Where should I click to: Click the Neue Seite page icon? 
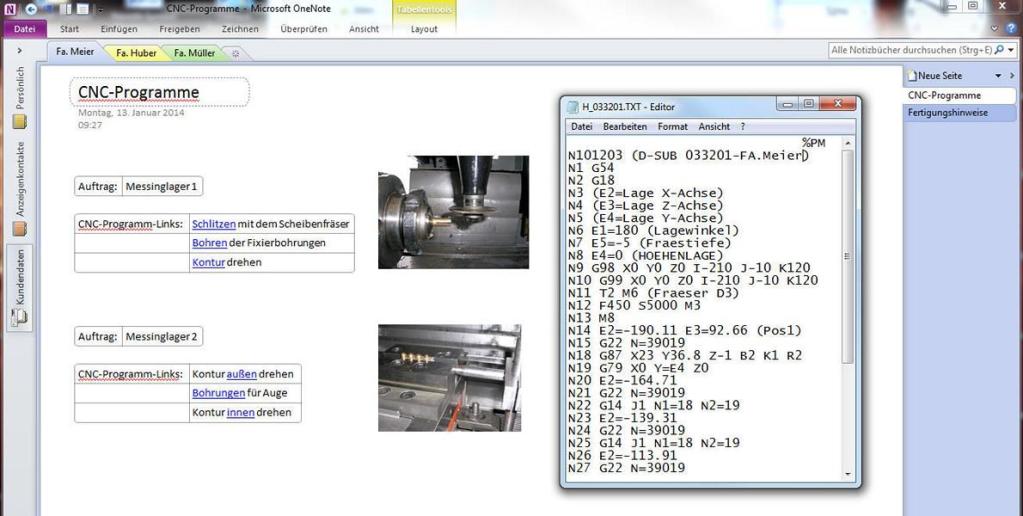tap(912, 76)
